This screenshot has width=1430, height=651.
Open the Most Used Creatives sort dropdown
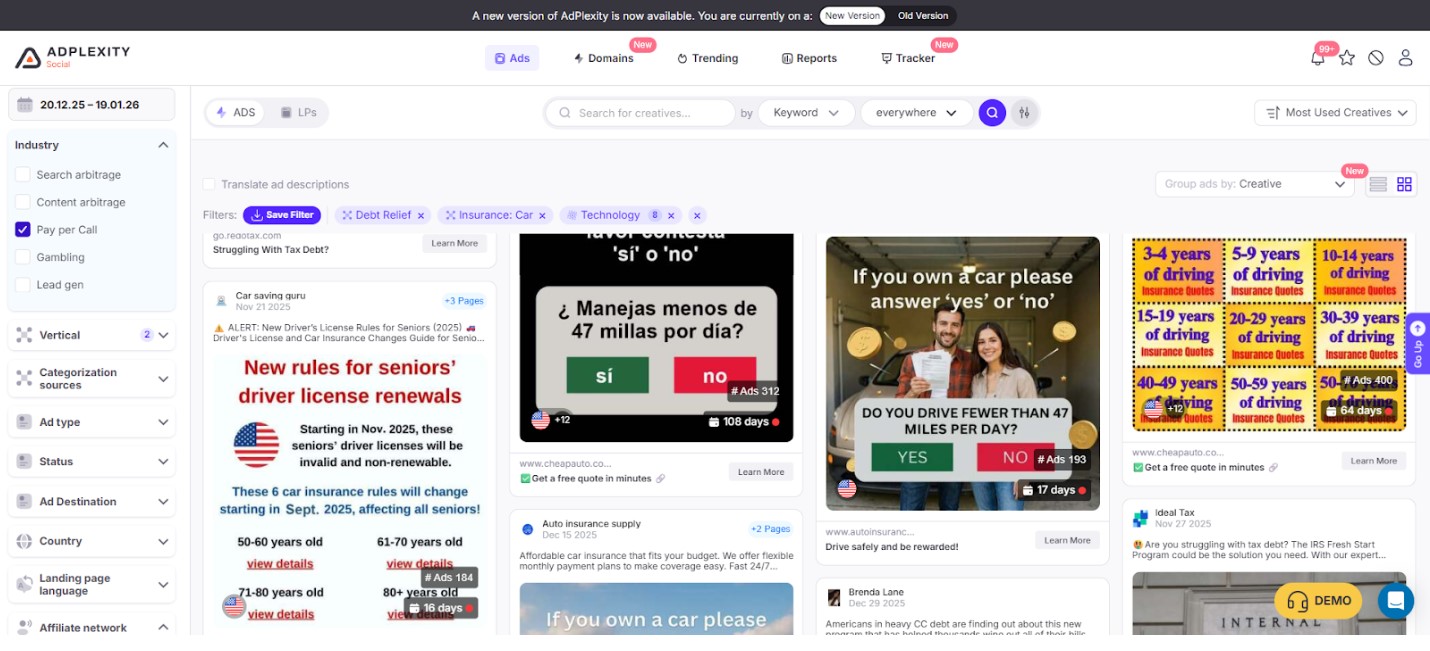point(1335,113)
